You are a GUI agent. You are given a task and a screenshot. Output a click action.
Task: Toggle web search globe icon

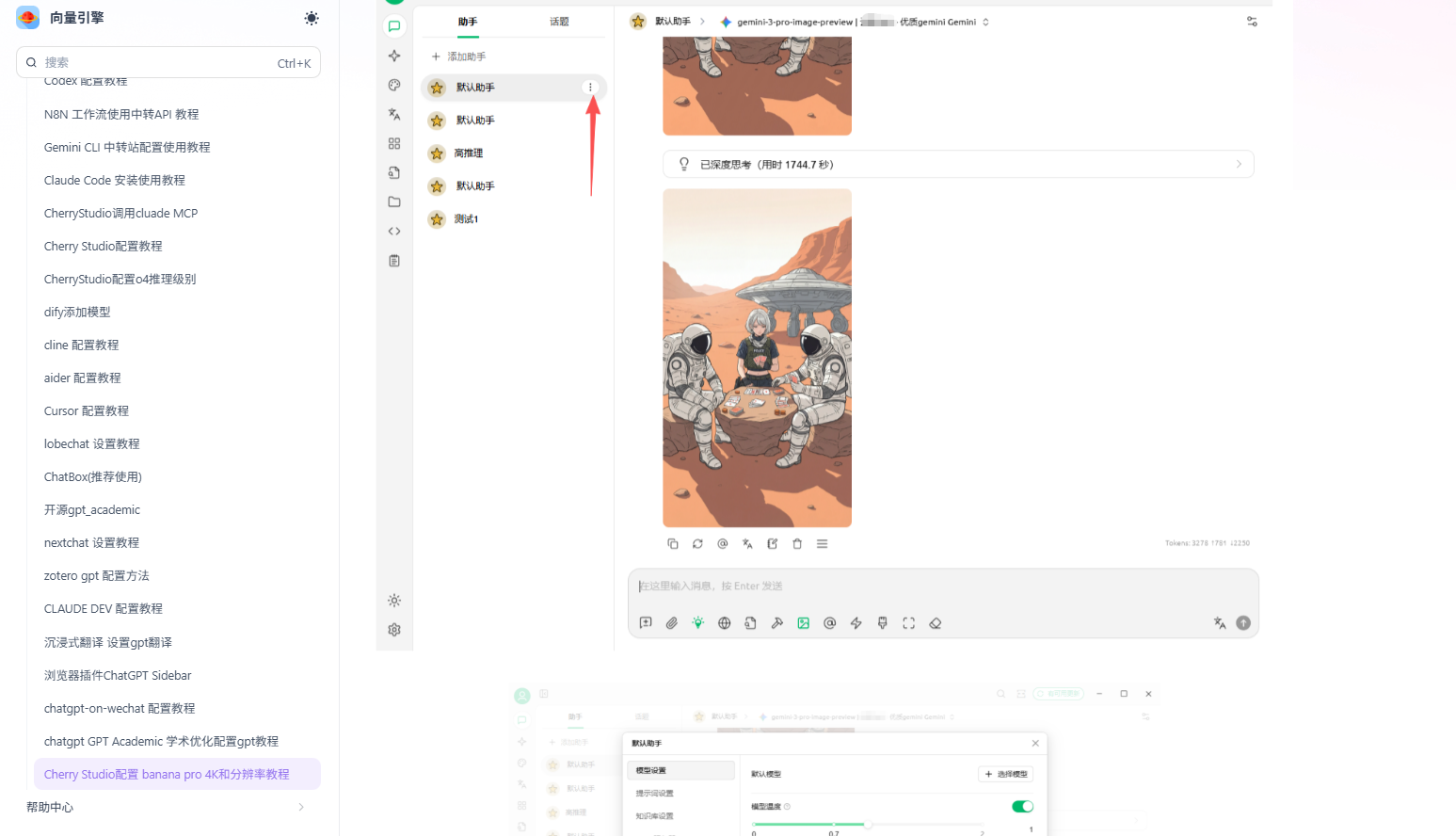point(725,623)
